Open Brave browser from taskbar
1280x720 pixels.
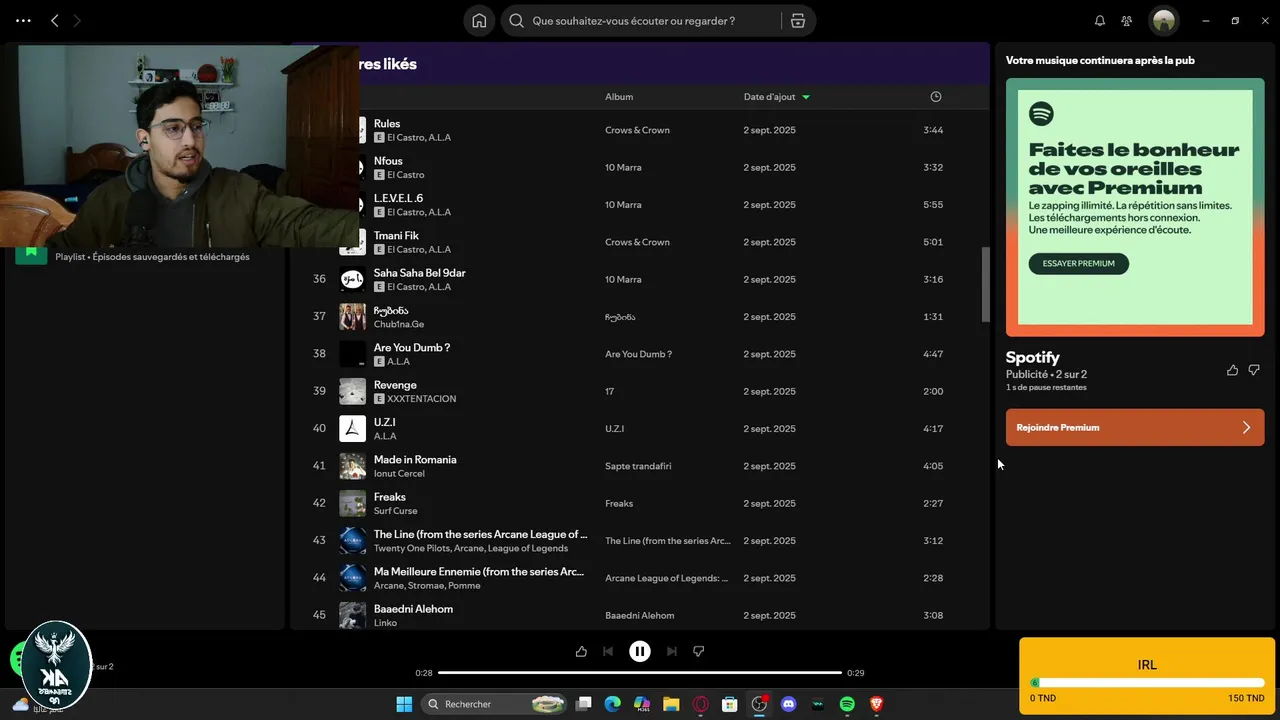[877, 704]
